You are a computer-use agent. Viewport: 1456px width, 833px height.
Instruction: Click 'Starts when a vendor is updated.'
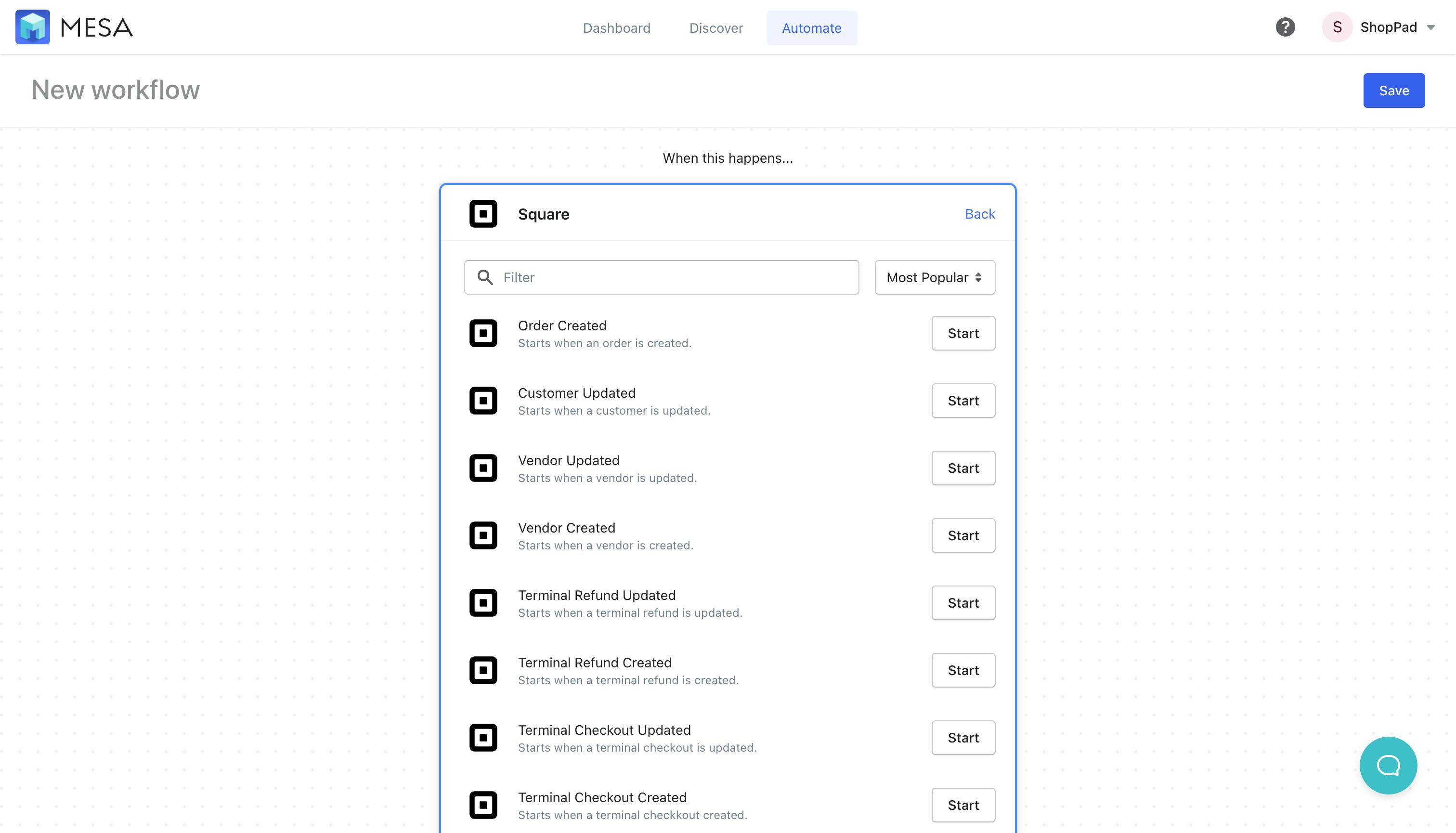coord(607,478)
